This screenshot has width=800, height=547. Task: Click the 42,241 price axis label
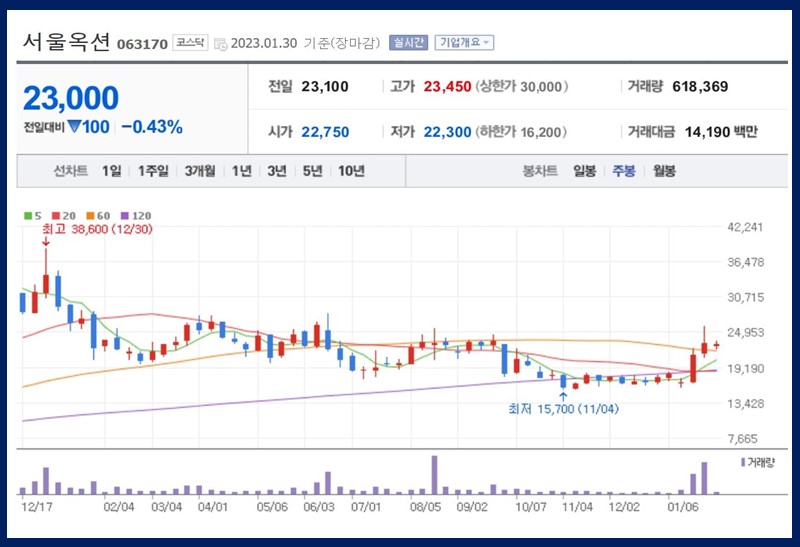pos(745,227)
